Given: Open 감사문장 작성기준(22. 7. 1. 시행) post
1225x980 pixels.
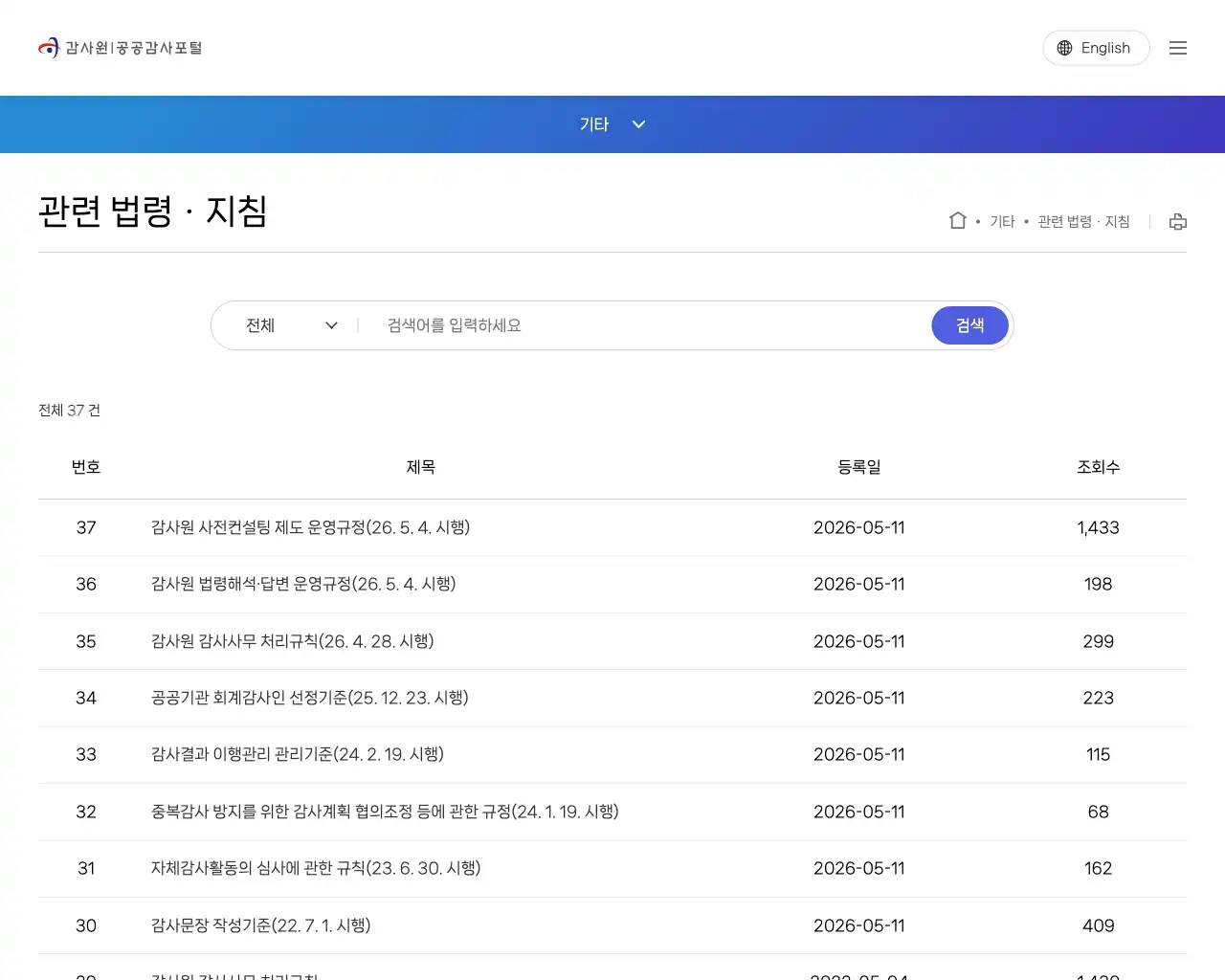Looking at the screenshot, I should point(261,925).
